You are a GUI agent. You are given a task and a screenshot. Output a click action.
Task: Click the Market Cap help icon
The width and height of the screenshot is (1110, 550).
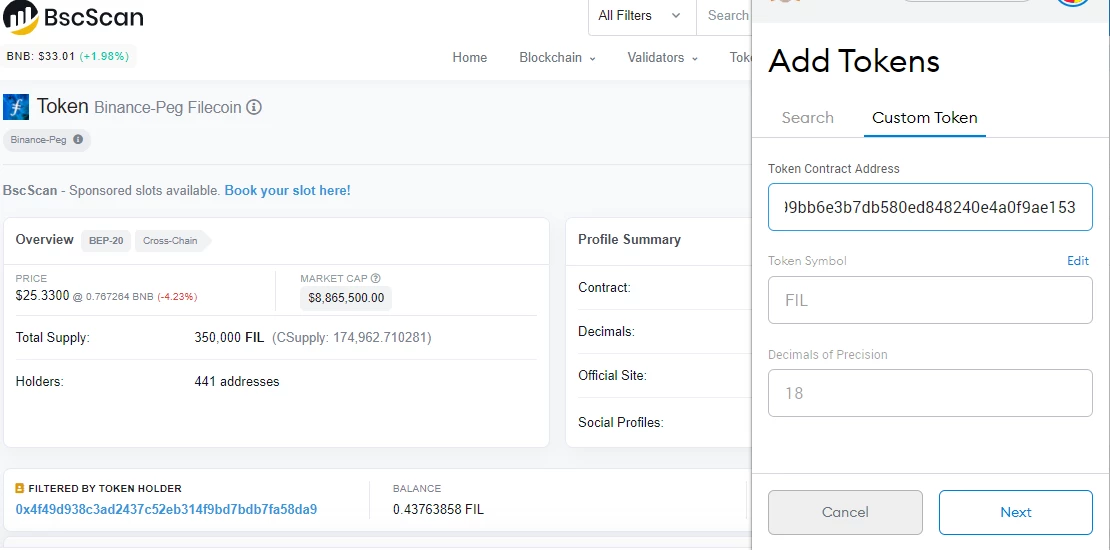click(x=376, y=278)
